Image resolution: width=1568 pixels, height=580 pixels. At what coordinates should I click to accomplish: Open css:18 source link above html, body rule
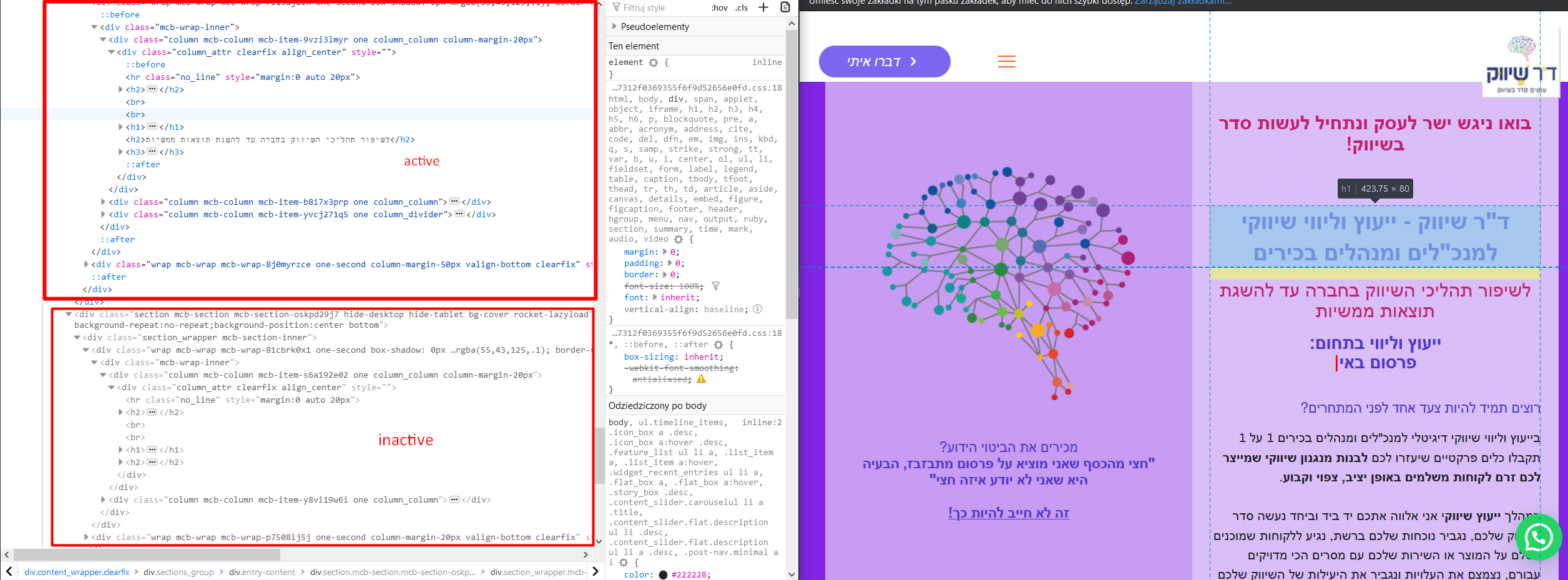point(697,87)
